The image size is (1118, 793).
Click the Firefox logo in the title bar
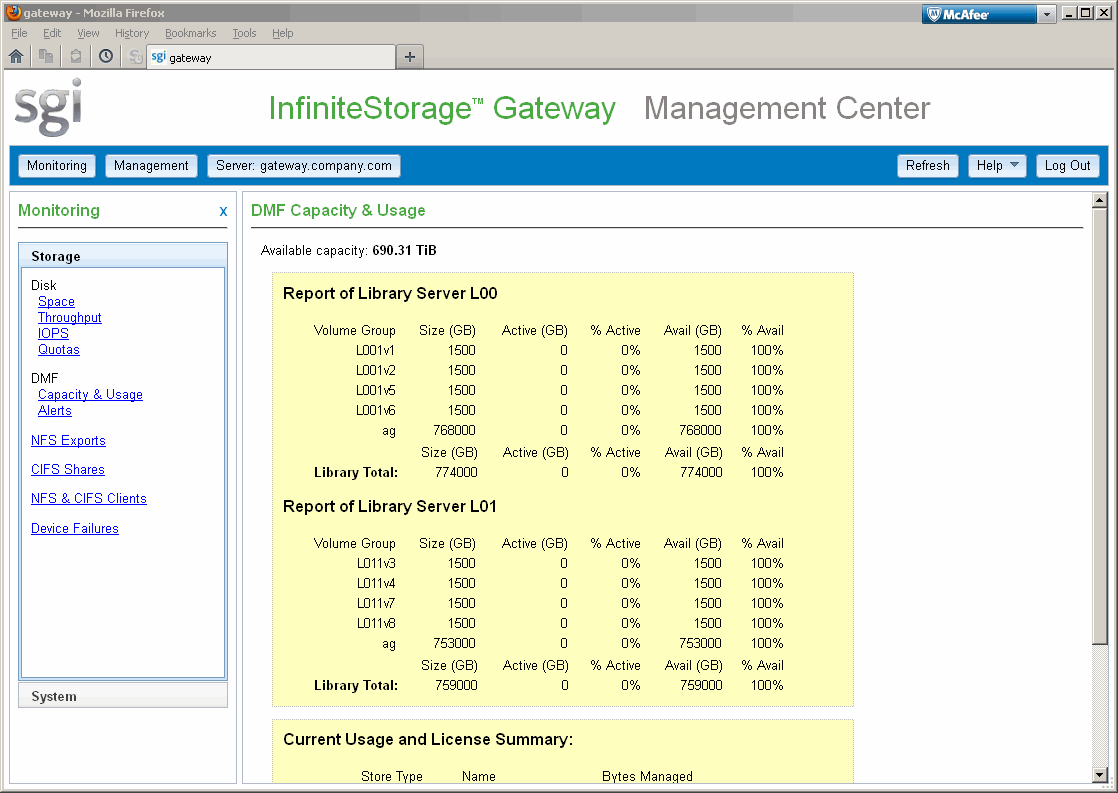pyautogui.click(x=13, y=12)
